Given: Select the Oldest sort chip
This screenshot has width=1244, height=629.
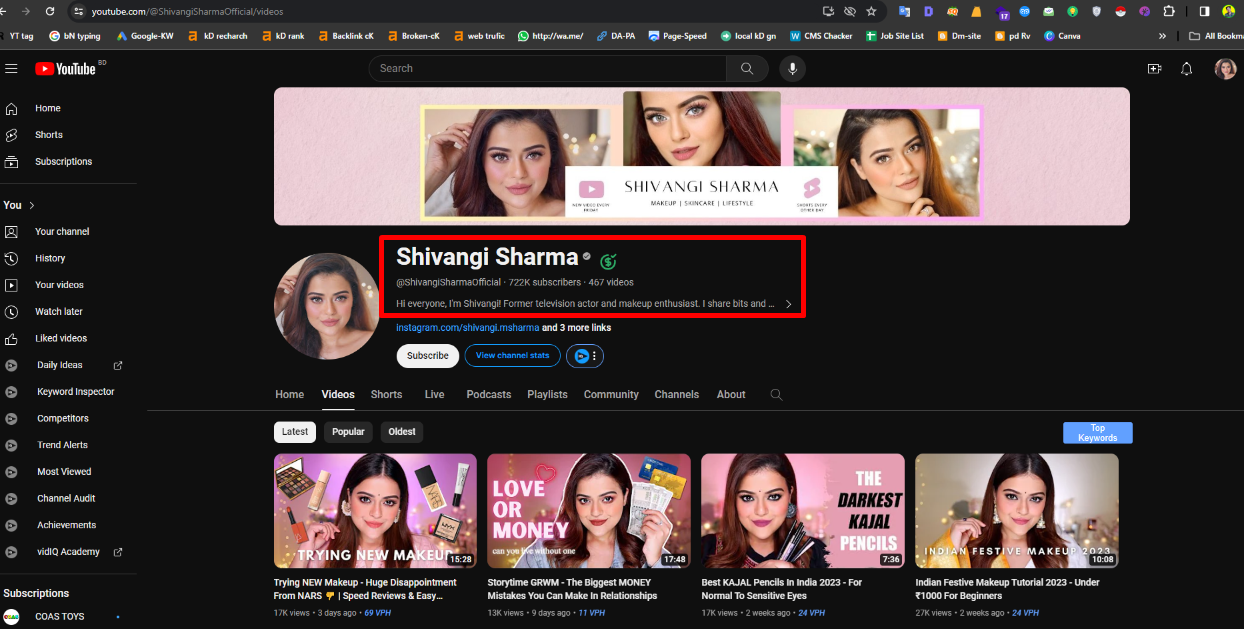Looking at the screenshot, I should 401,432.
